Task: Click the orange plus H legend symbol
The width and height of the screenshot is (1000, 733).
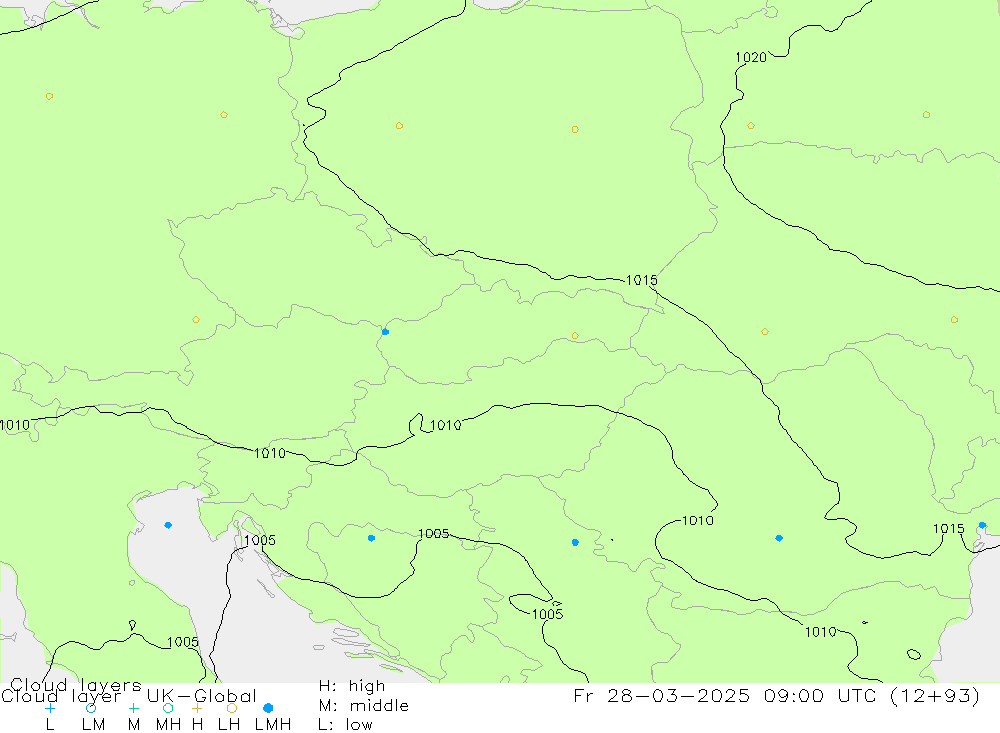Action: pyautogui.click(x=197, y=708)
